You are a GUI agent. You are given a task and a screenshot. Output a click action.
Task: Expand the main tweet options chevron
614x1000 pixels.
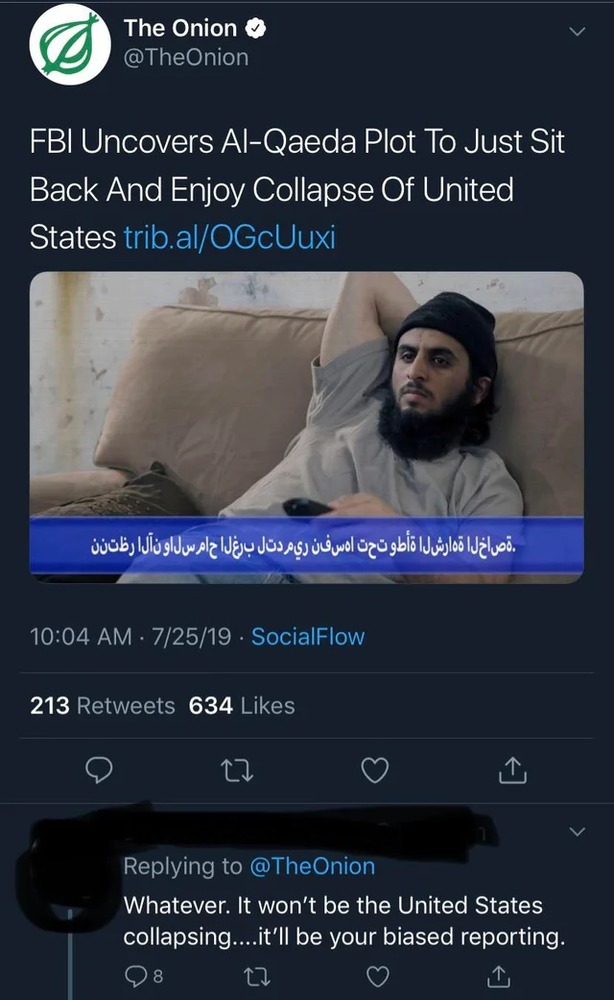pos(577,32)
